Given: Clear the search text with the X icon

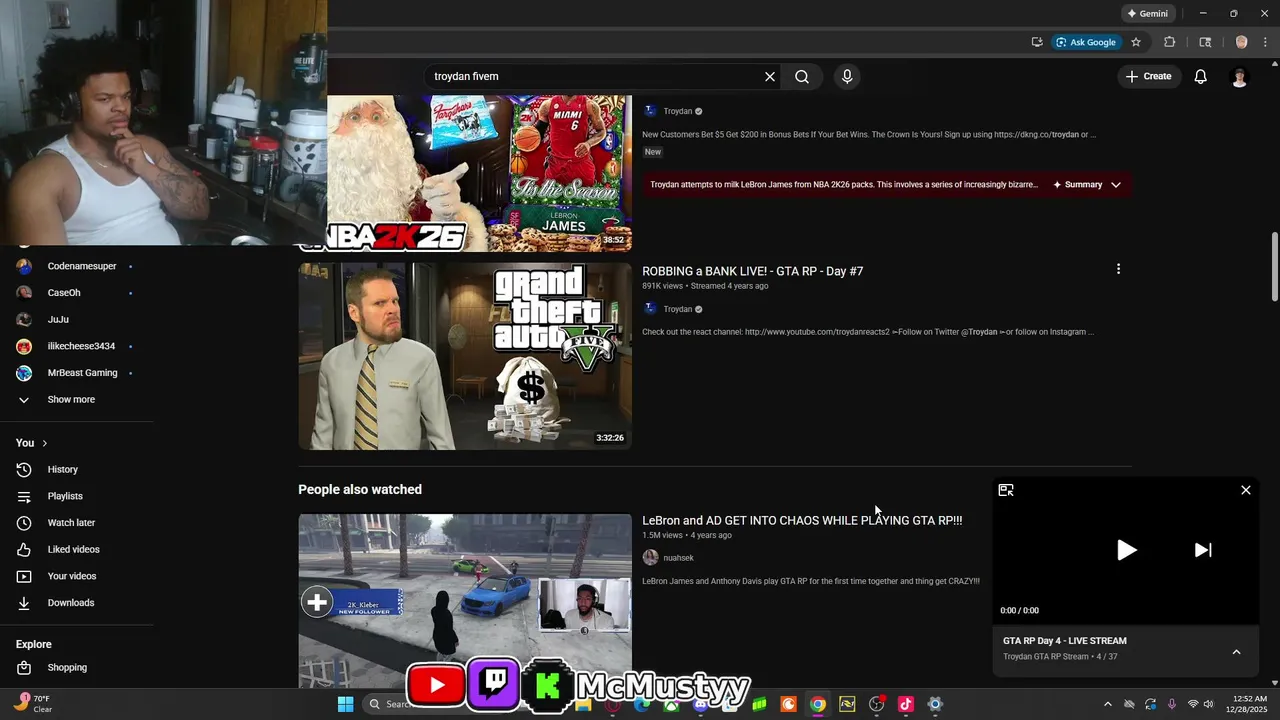Looking at the screenshot, I should point(770,77).
